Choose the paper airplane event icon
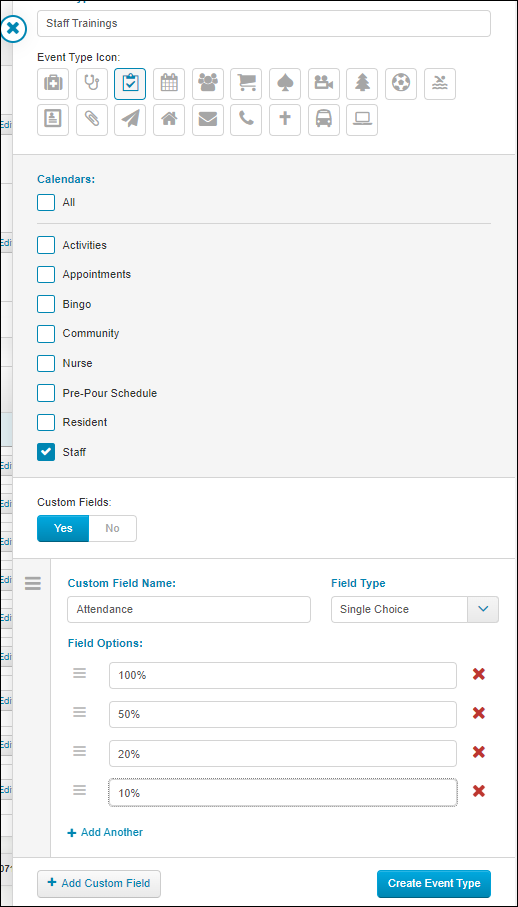 pyautogui.click(x=130, y=120)
